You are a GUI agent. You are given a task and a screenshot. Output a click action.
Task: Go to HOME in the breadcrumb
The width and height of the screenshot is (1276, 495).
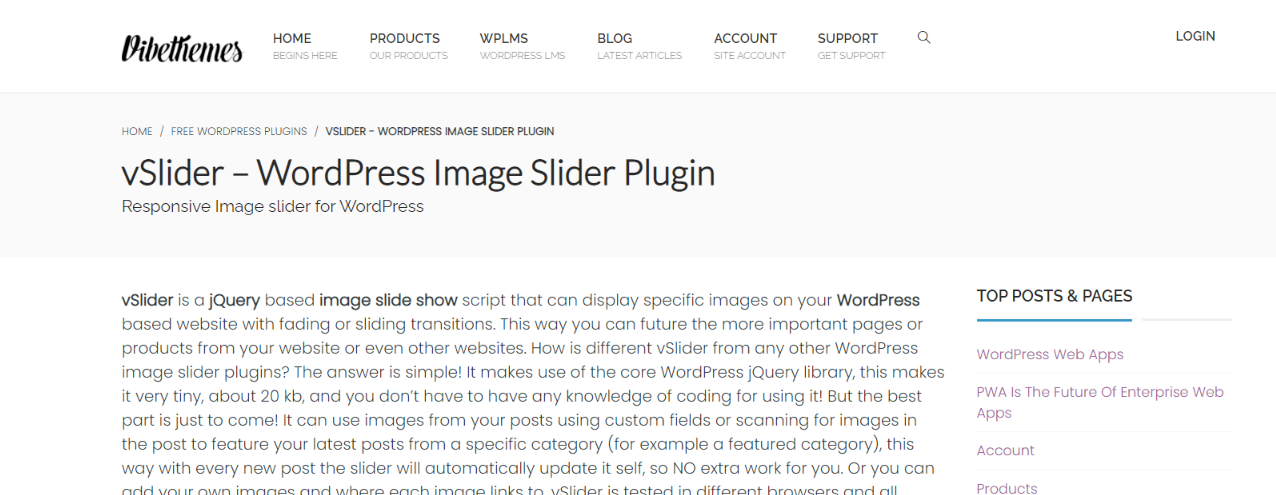click(137, 131)
